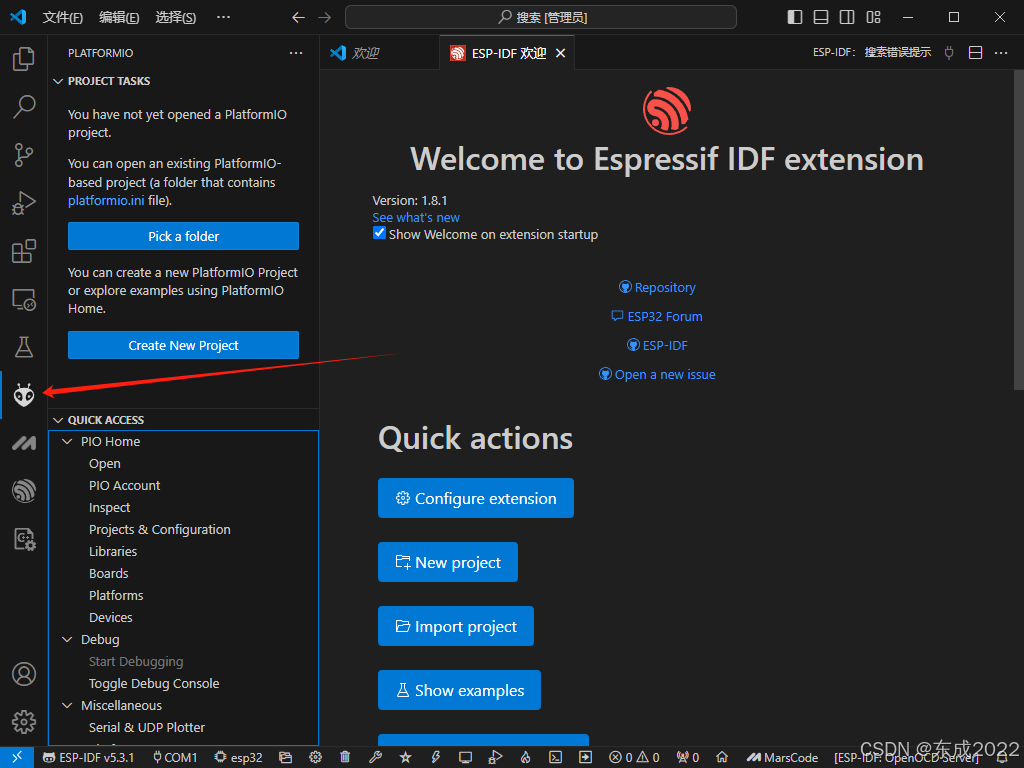
Task: Switch to the 欢迎 tab
Action: pyautogui.click(x=379, y=53)
